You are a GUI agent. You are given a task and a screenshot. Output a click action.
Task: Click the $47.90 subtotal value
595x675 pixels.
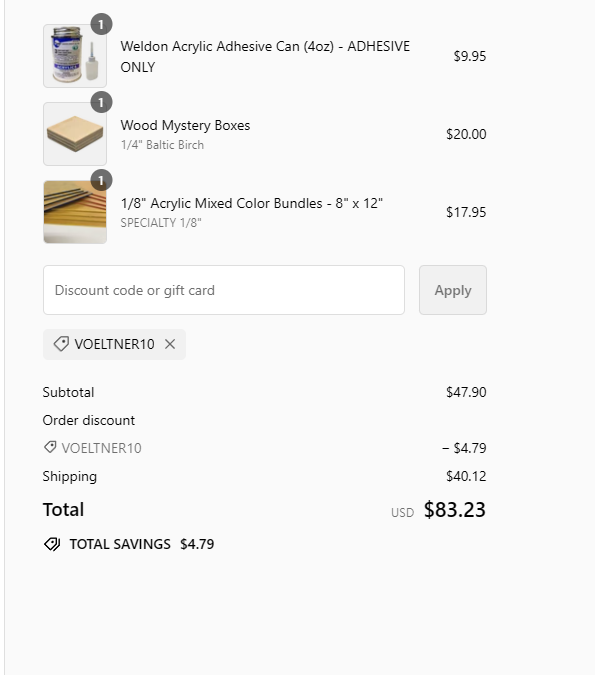tap(466, 392)
